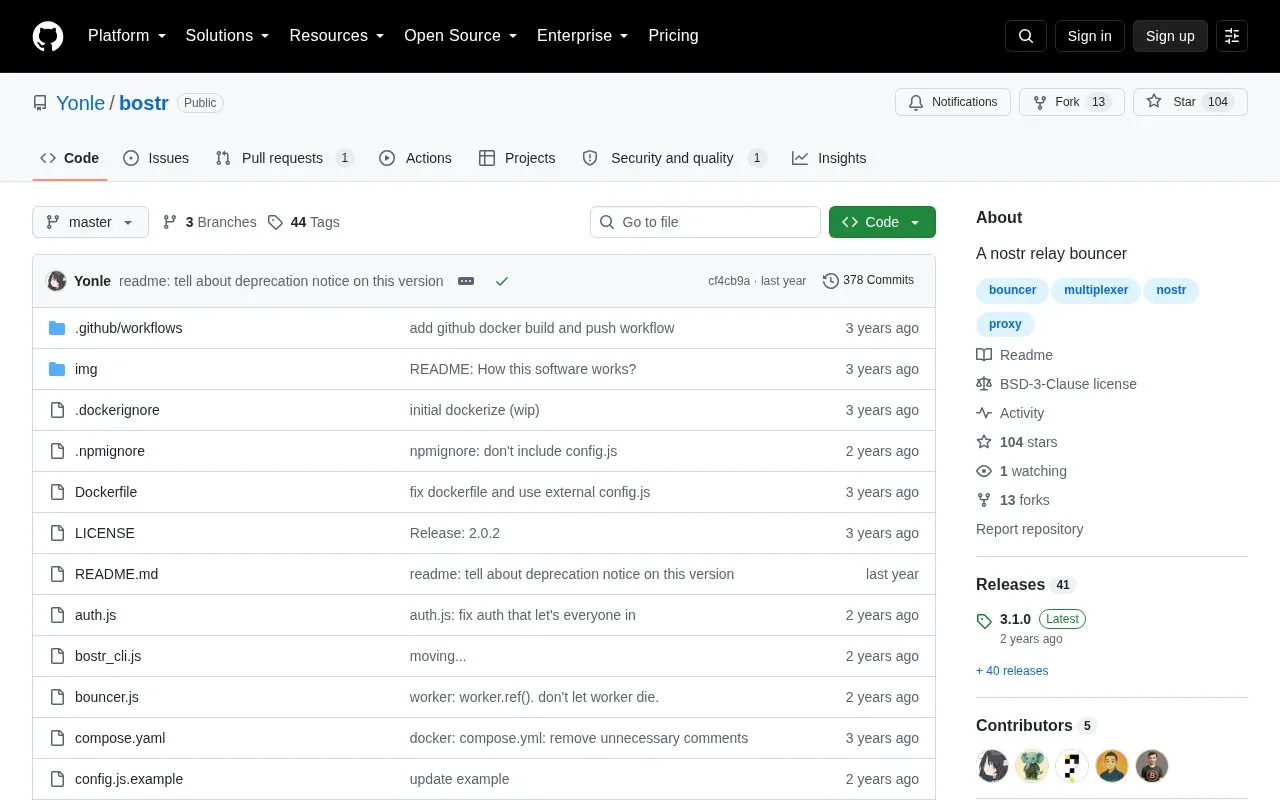Expand the Open Source dropdown

(461, 36)
